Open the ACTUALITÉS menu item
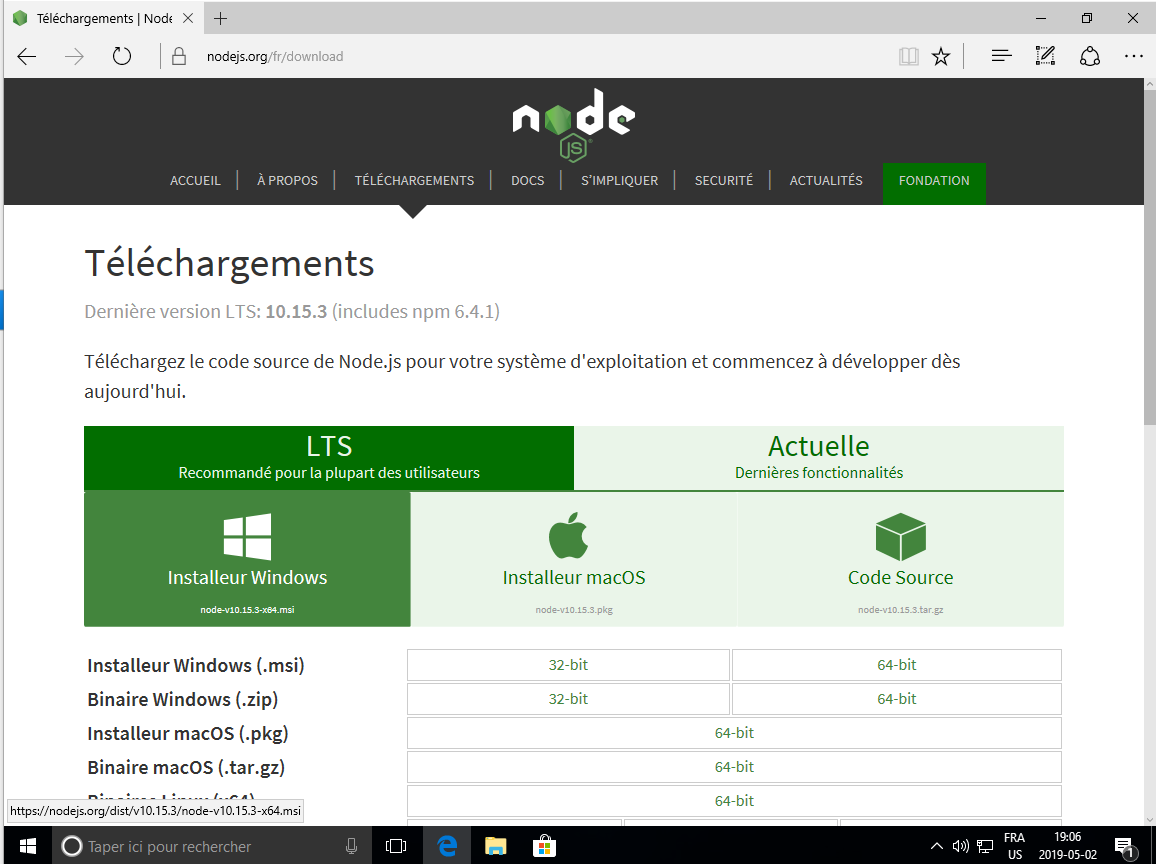1156x864 pixels. pyautogui.click(x=826, y=181)
